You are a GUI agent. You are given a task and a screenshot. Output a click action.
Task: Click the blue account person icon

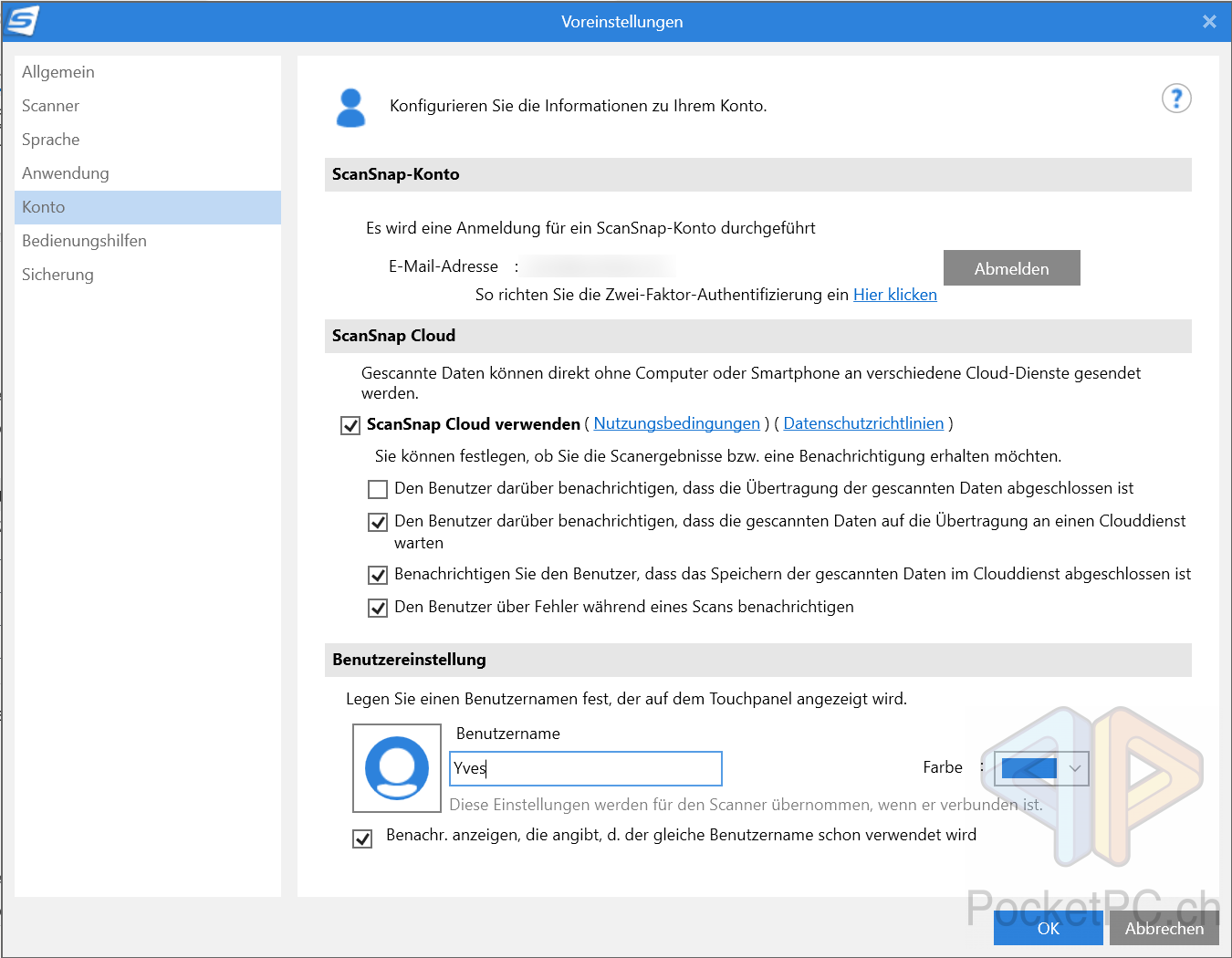pyautogui.click(x=350, y=108)
